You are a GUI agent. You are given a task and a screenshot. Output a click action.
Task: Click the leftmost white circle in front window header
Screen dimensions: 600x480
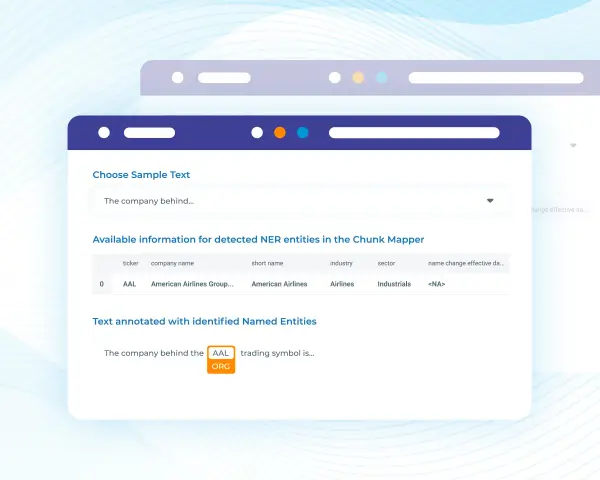pyautogui.click(x=104, y=132)
